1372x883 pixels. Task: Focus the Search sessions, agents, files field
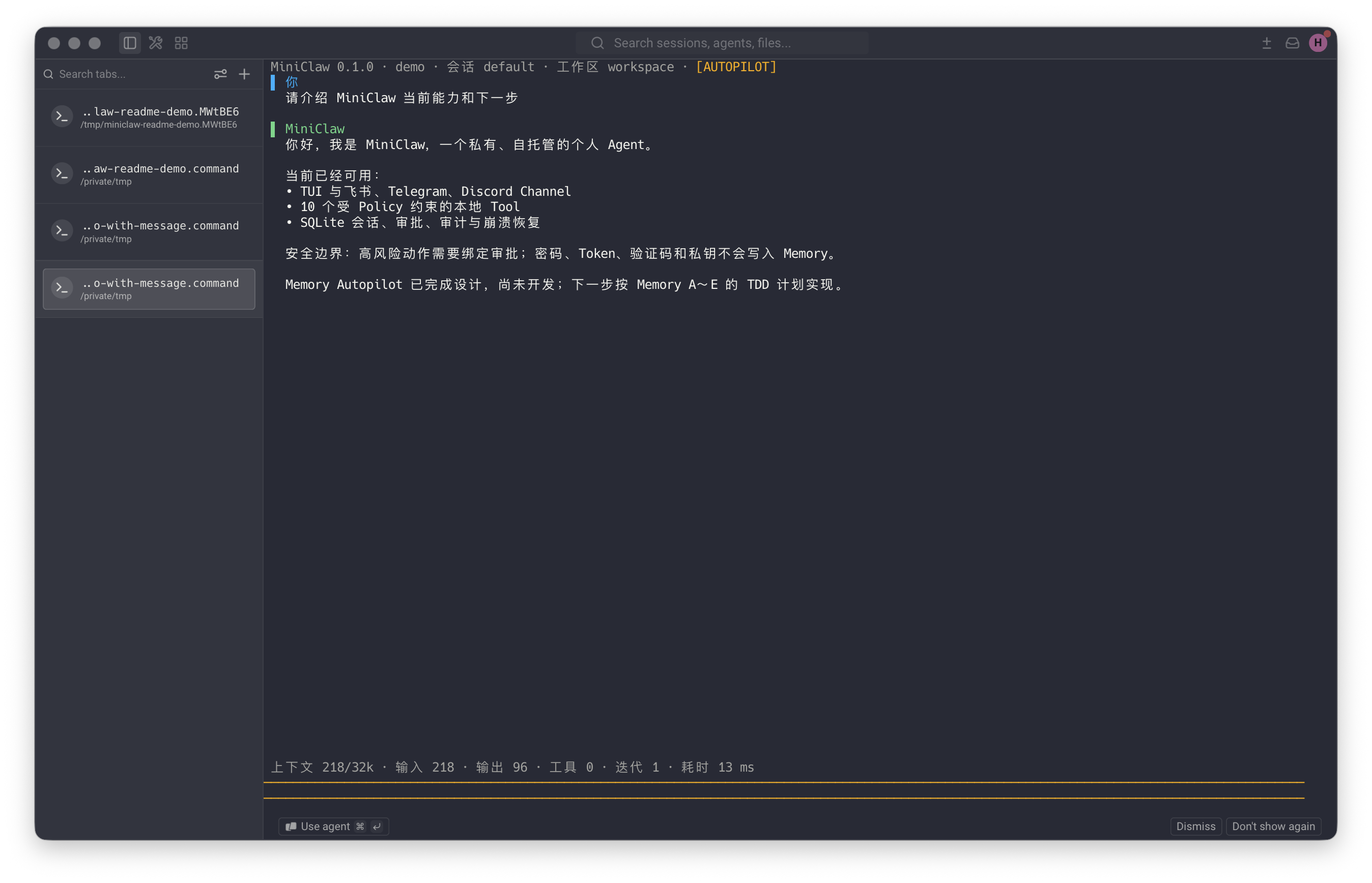click(722, 43)
